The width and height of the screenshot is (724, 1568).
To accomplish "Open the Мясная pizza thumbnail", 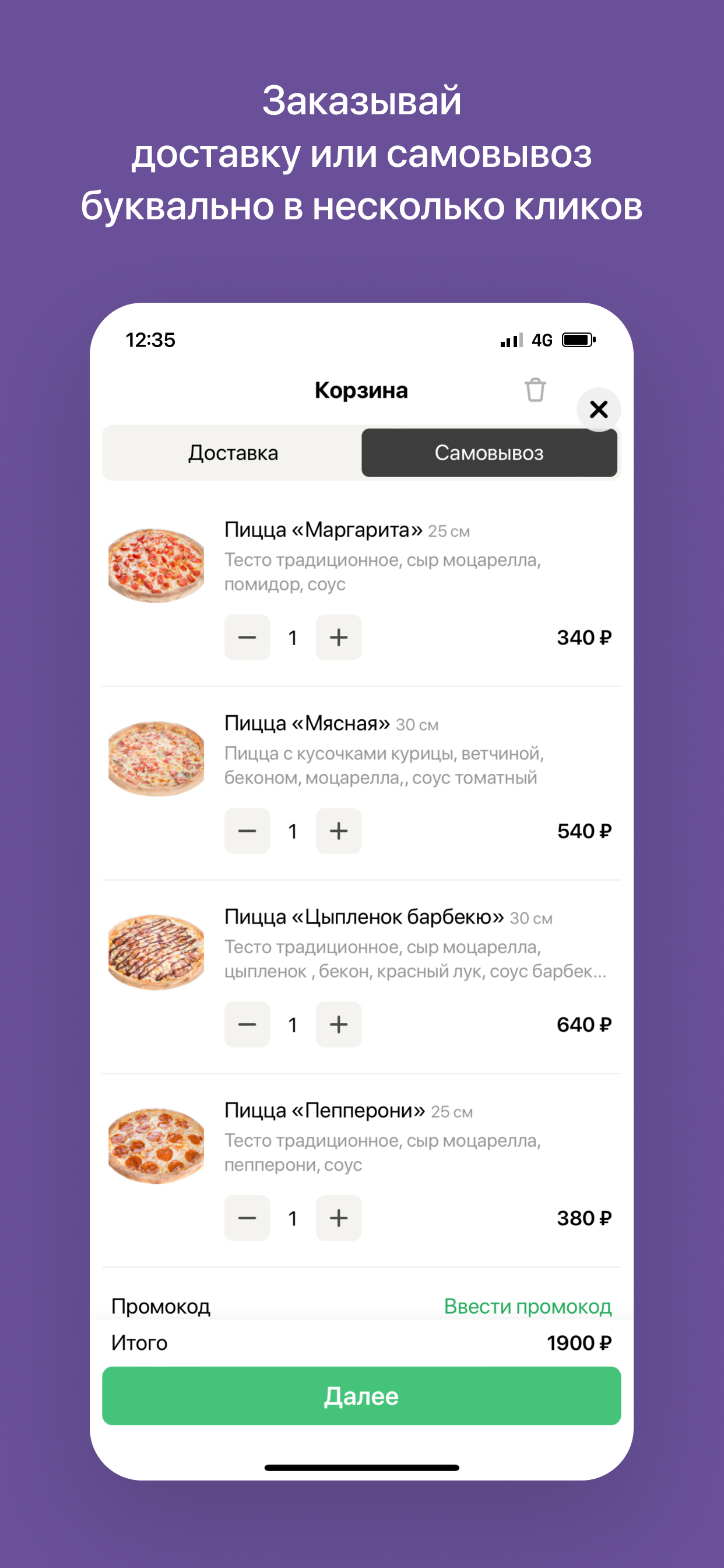I will [156, 759].
